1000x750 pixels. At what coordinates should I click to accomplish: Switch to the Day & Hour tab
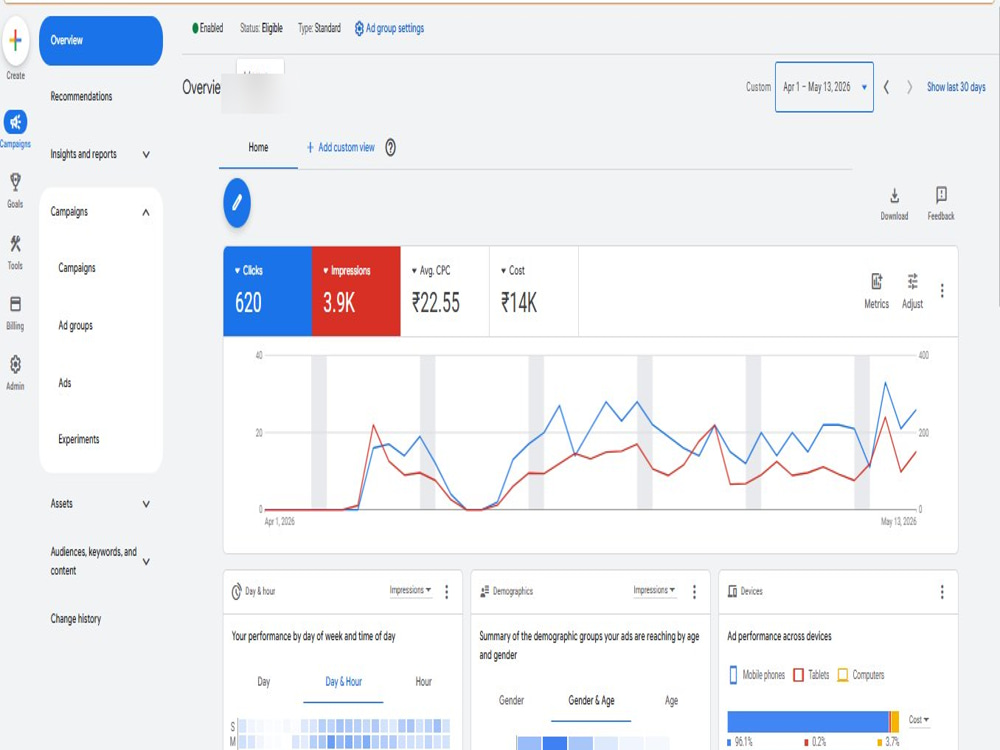[x=343, y=682]
